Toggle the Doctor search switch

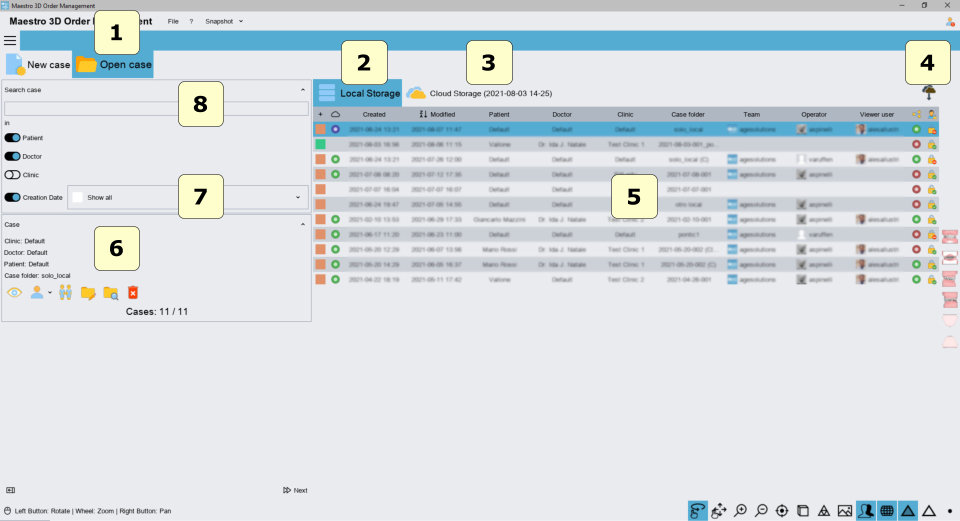tap(12, 156)
